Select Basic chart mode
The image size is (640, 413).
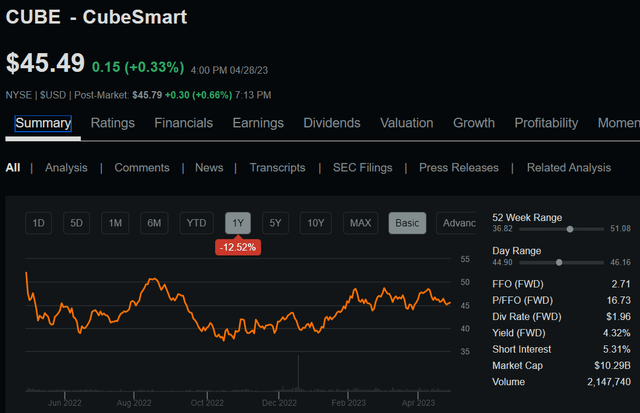coord(407,223)
